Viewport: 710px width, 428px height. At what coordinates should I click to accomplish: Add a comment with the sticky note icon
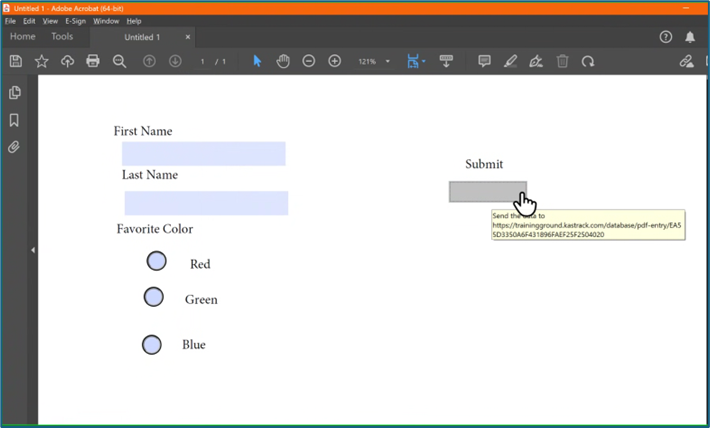(484, 61)
